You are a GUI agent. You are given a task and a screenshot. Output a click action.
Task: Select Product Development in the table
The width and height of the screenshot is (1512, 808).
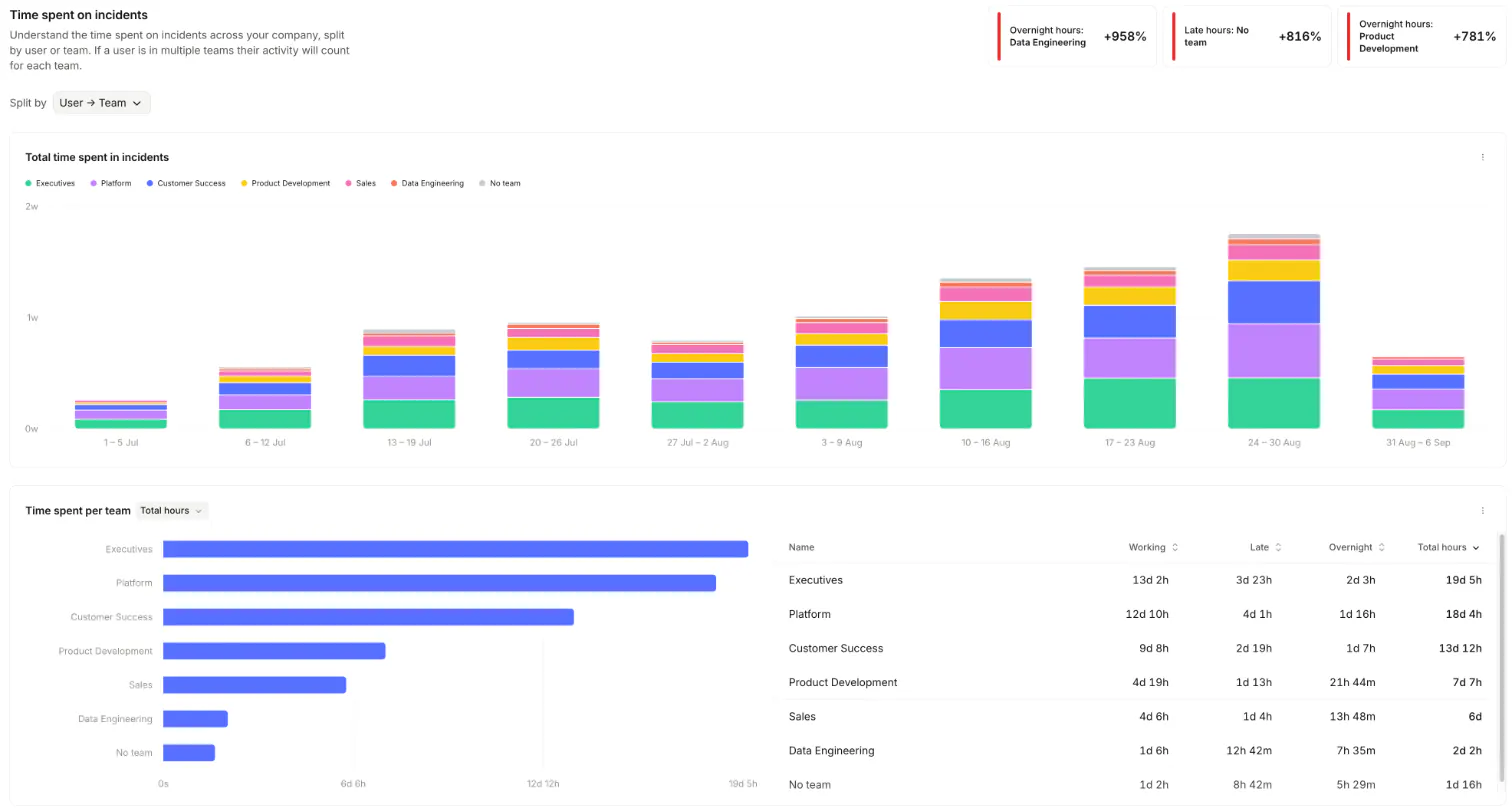pyautogui.click(x=843, y=682)
